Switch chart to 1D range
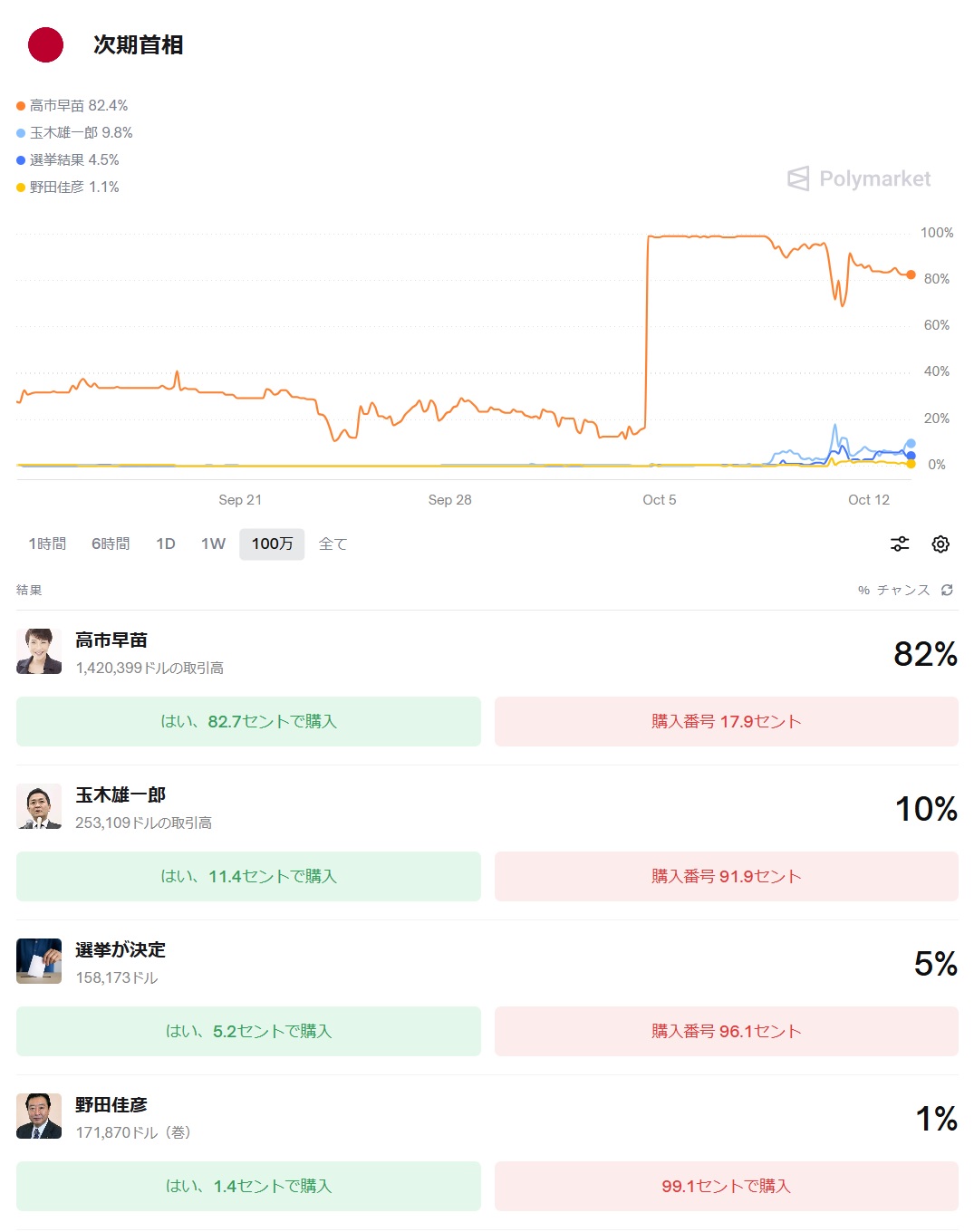Viewport: 974px width, 1232px height. [x=166, y=544]
